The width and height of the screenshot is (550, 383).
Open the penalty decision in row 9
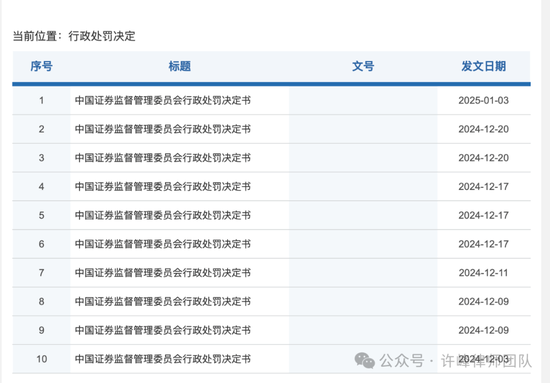[x=163, y=330]
